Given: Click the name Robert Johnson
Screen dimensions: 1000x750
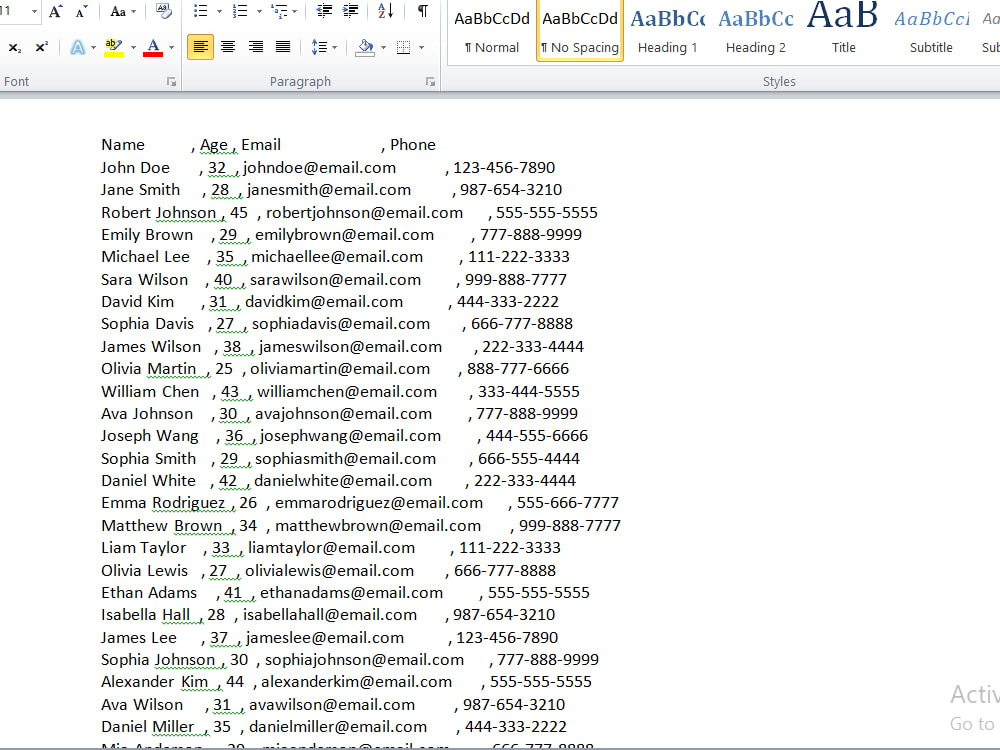Looking at the screenshot, I should coord(159,212).
